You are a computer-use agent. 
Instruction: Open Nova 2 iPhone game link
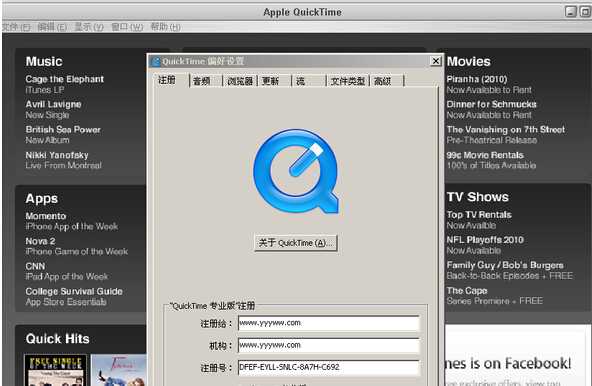click(77, 246)
